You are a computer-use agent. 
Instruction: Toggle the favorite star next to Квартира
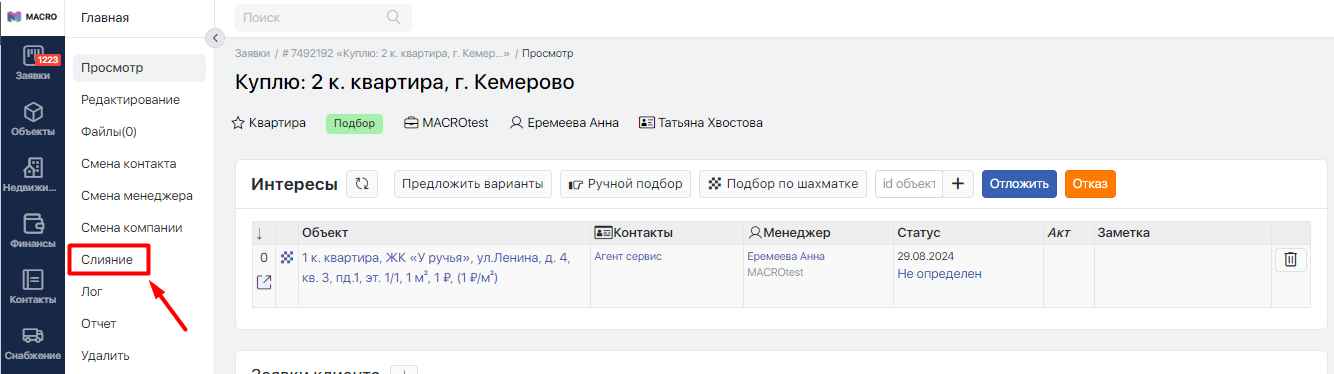click(x=238, y=123)
